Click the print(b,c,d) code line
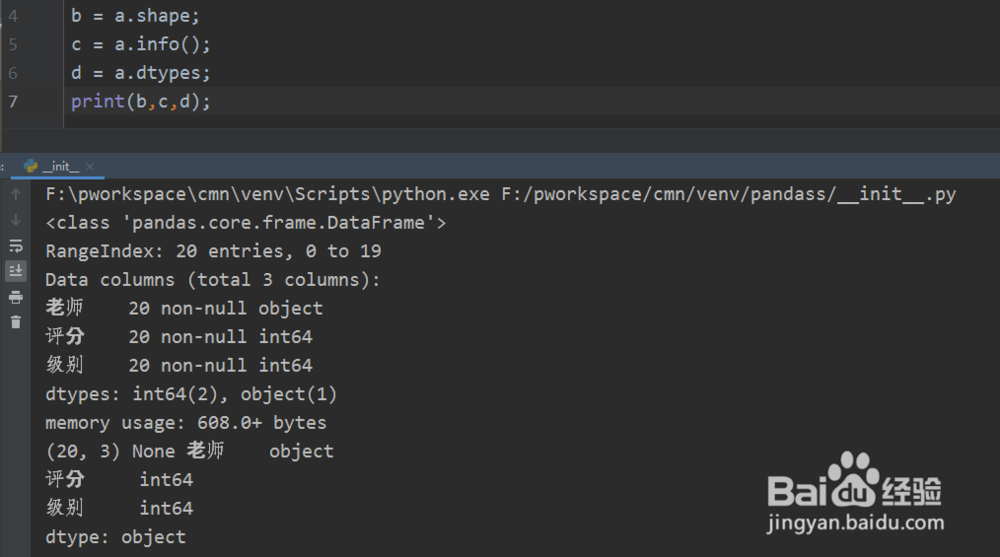The height and width of the screenshot is (557, 1000). tap(141, 102)
